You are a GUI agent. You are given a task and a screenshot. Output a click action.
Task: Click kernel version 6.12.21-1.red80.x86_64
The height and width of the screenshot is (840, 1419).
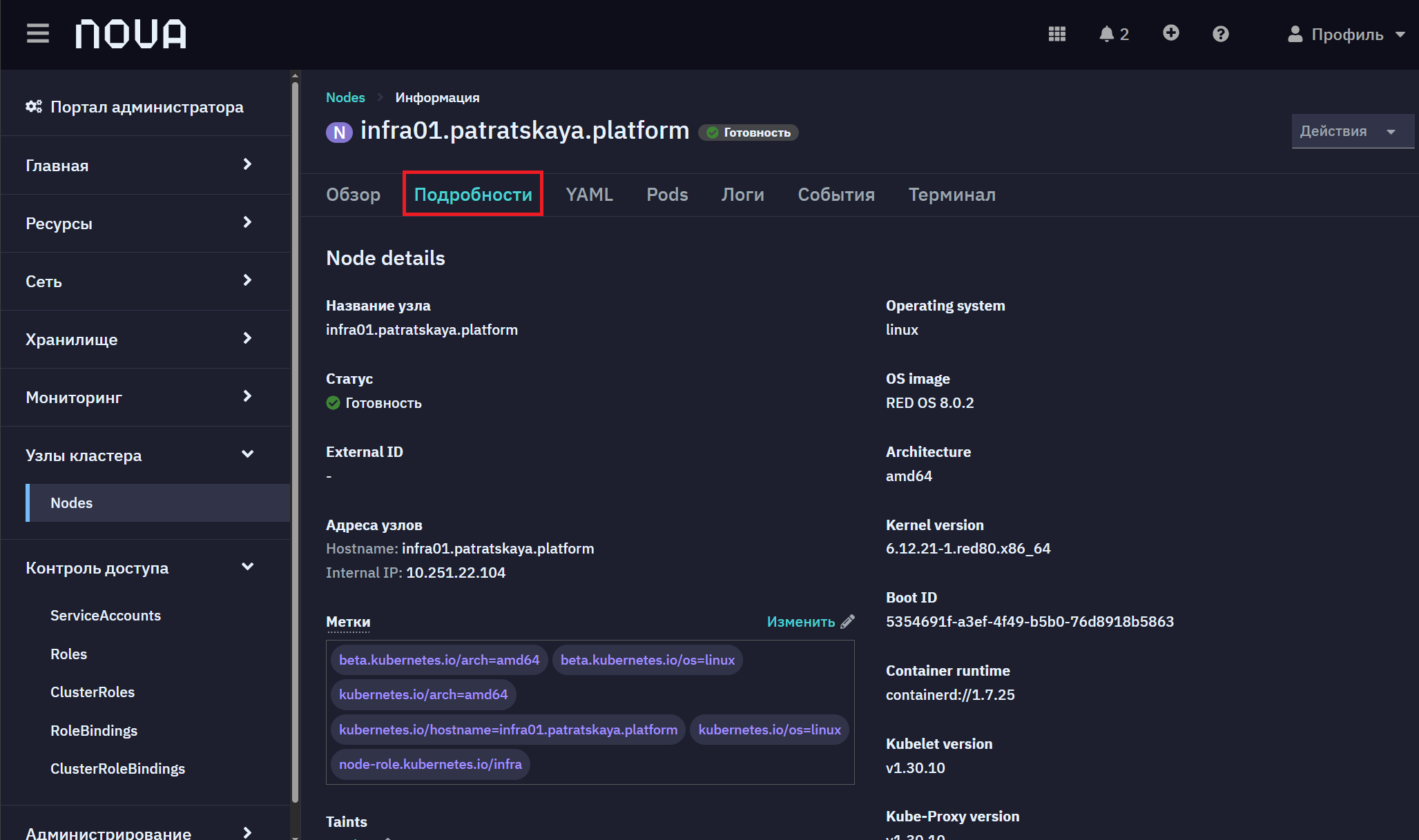[968, 548]
